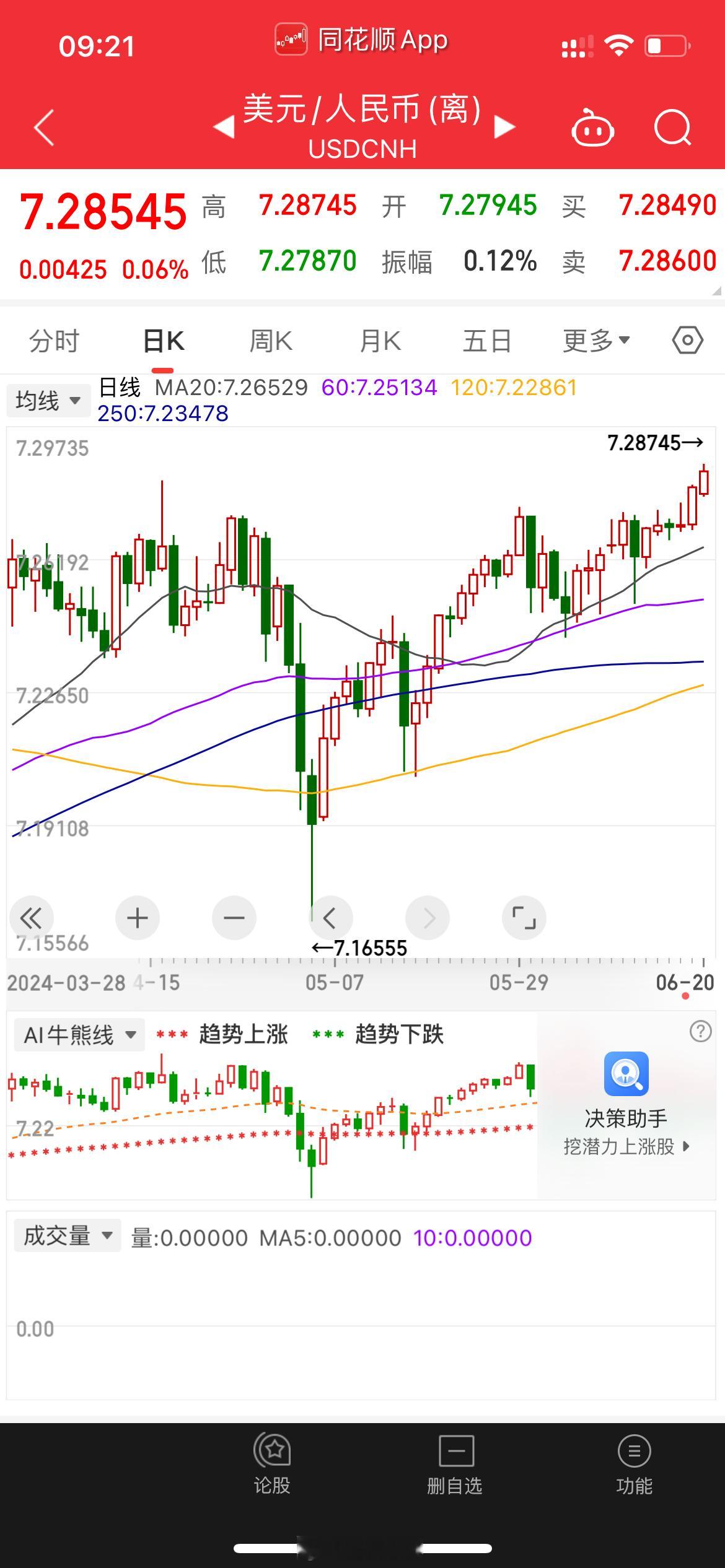Tap MA20:7.26529 value
The width and height of the screenshot is (725, 1568).
[231, 388]
